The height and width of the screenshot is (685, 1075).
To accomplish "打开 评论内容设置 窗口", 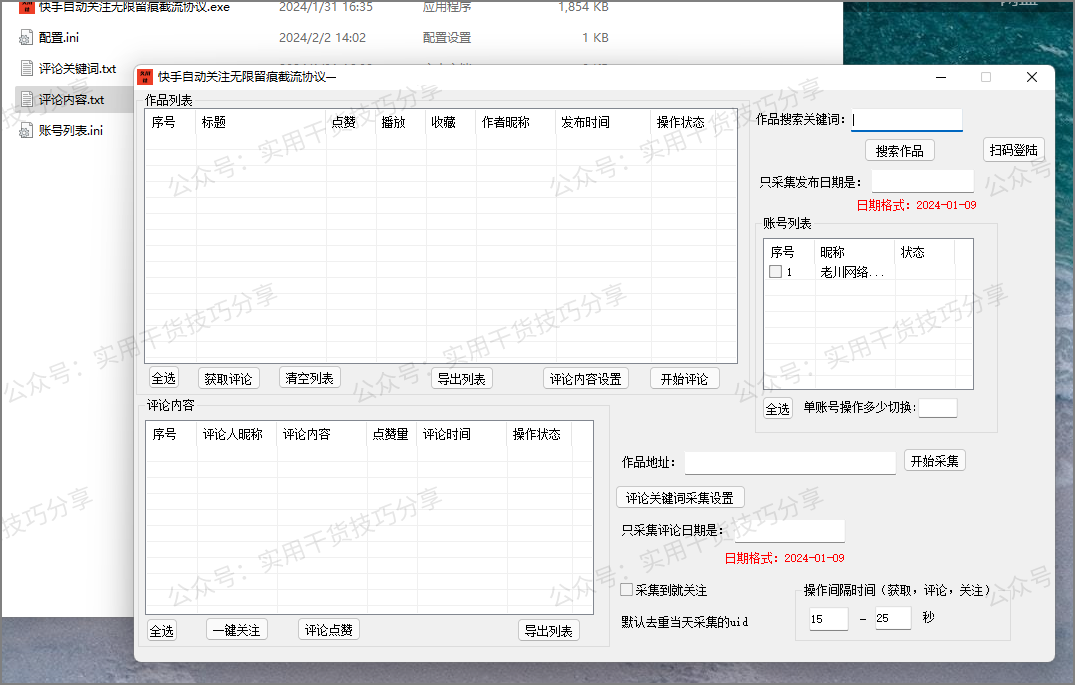I will [585, 378].
